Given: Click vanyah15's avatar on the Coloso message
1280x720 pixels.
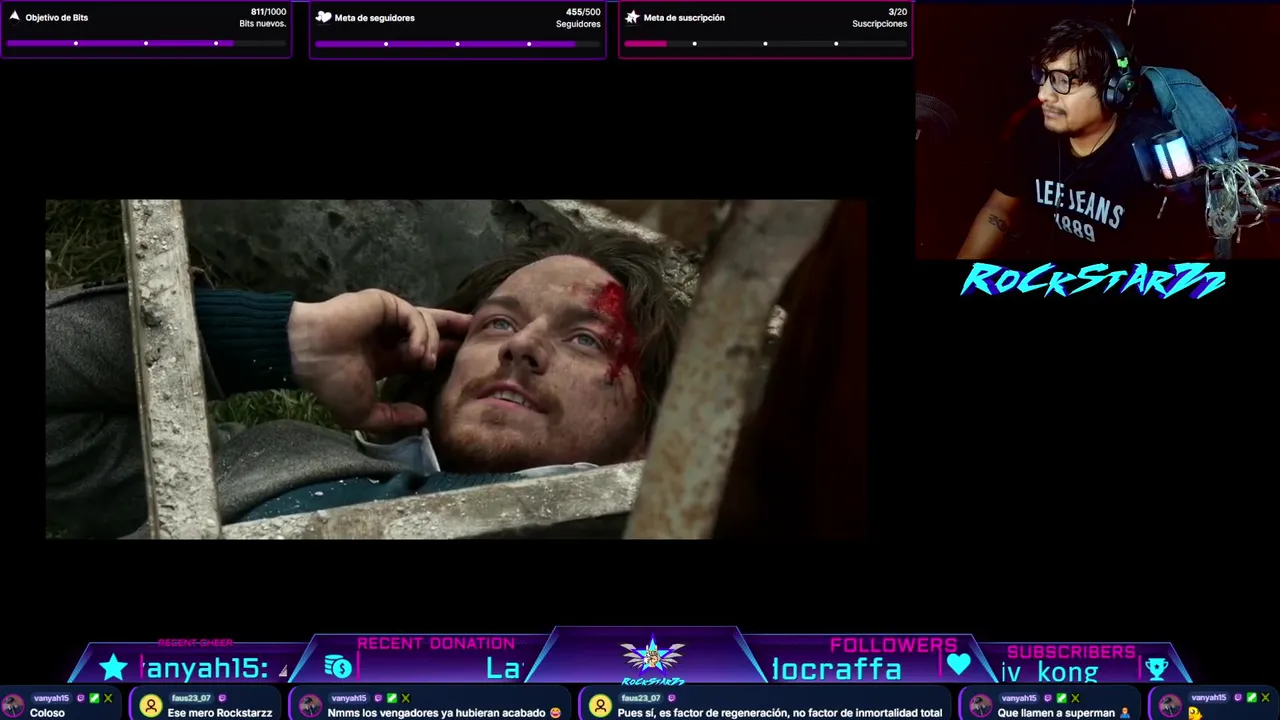Looking at the screenshot, I should [x=13, y=706].
